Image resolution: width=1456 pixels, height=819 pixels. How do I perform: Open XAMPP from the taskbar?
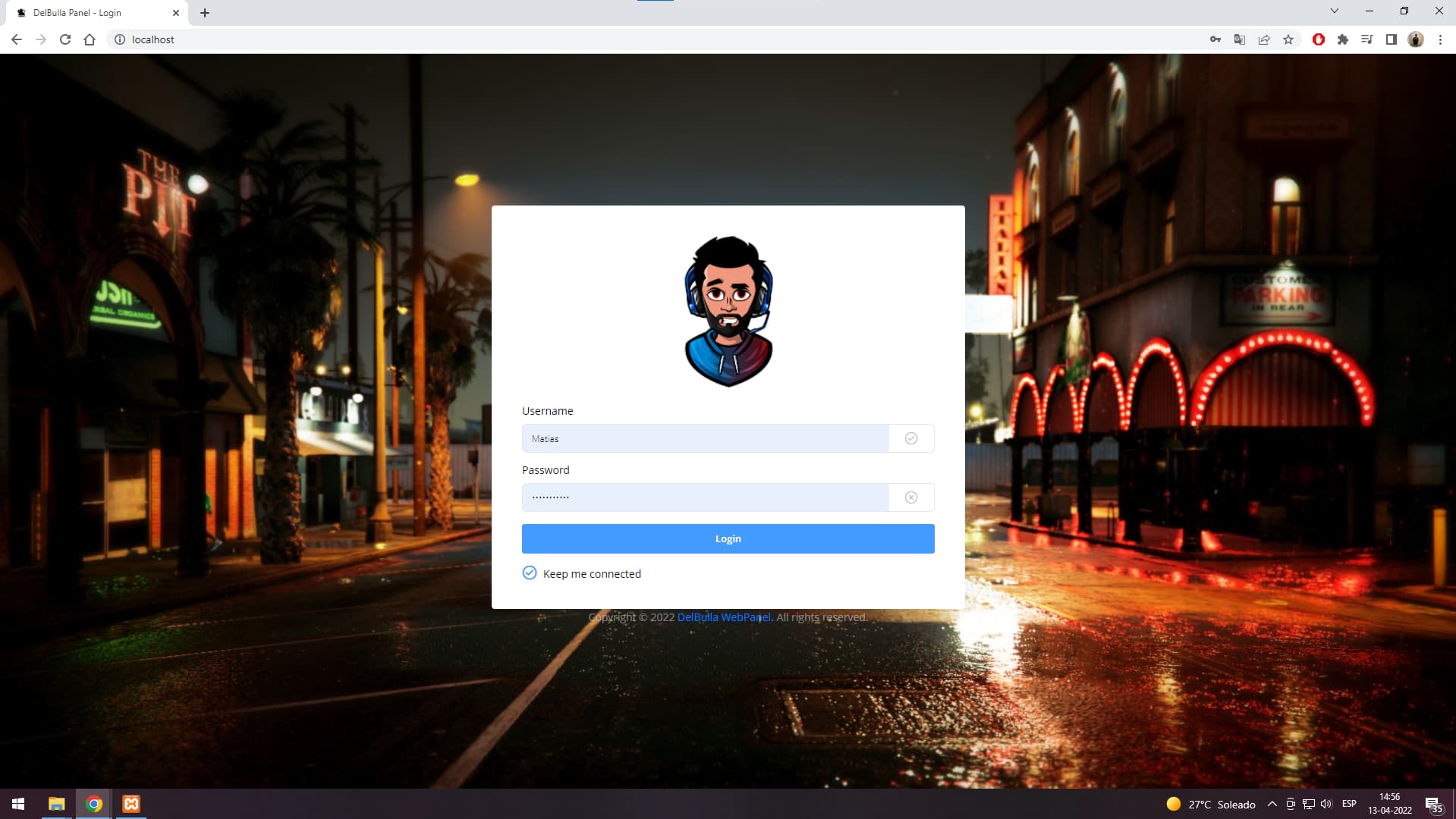coord(131,804)
